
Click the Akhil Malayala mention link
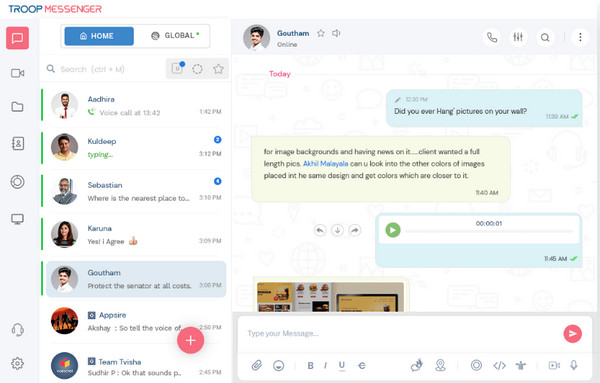pos(326,164)
